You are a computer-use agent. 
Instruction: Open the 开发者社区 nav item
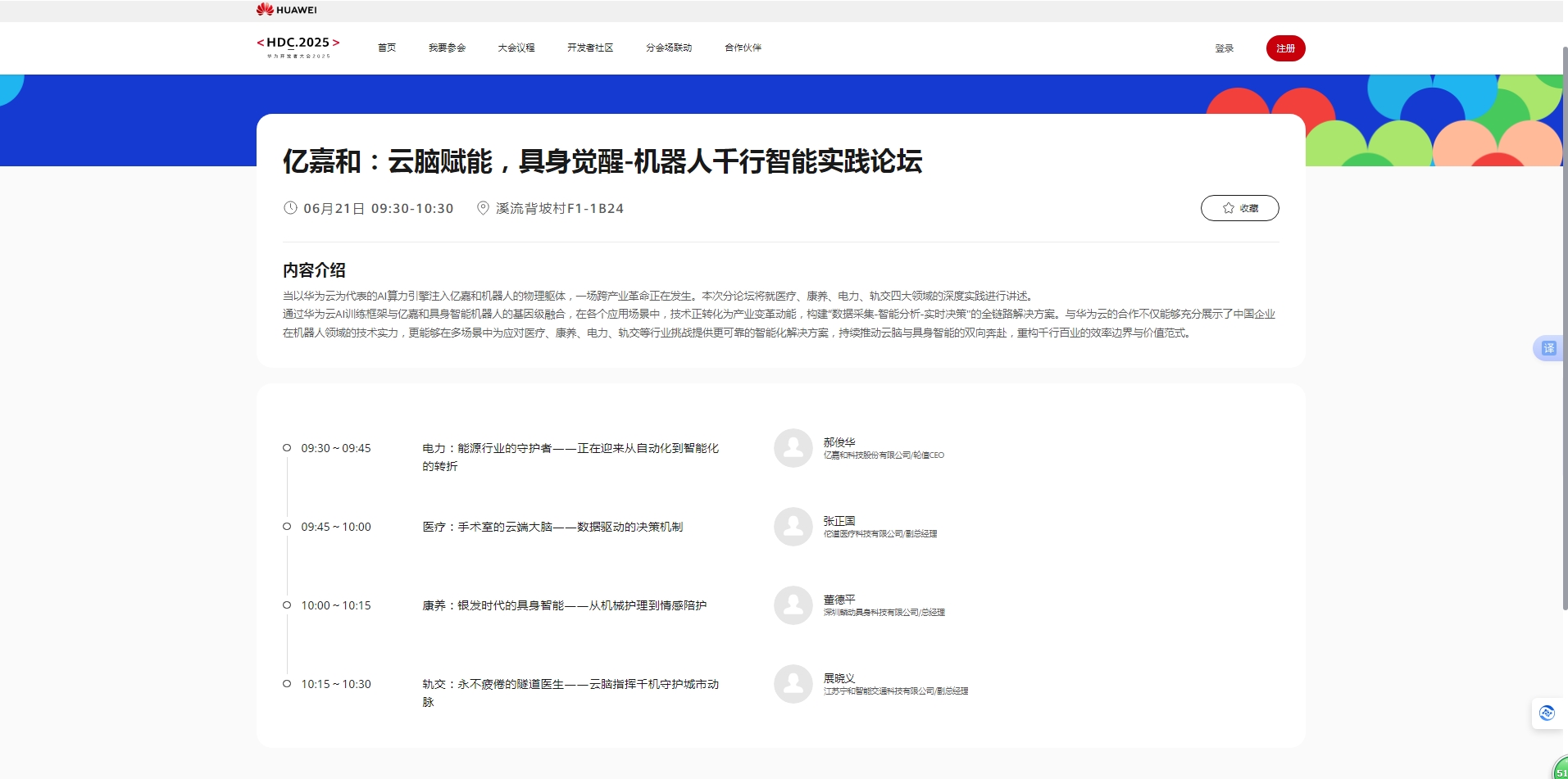590,48
